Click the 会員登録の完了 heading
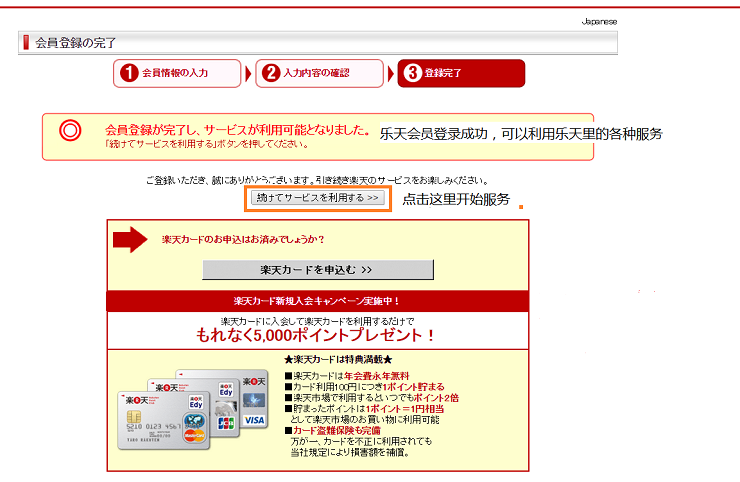 pos(76,43)
